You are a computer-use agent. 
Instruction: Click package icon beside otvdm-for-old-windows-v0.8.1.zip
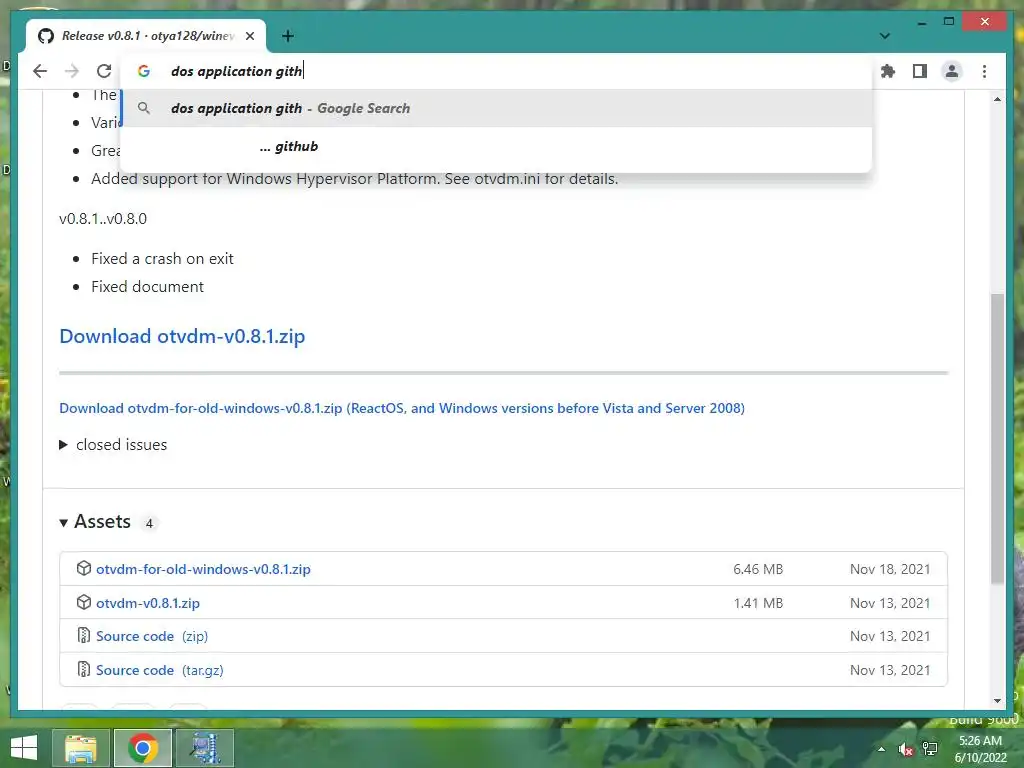[x=84, y=568]
